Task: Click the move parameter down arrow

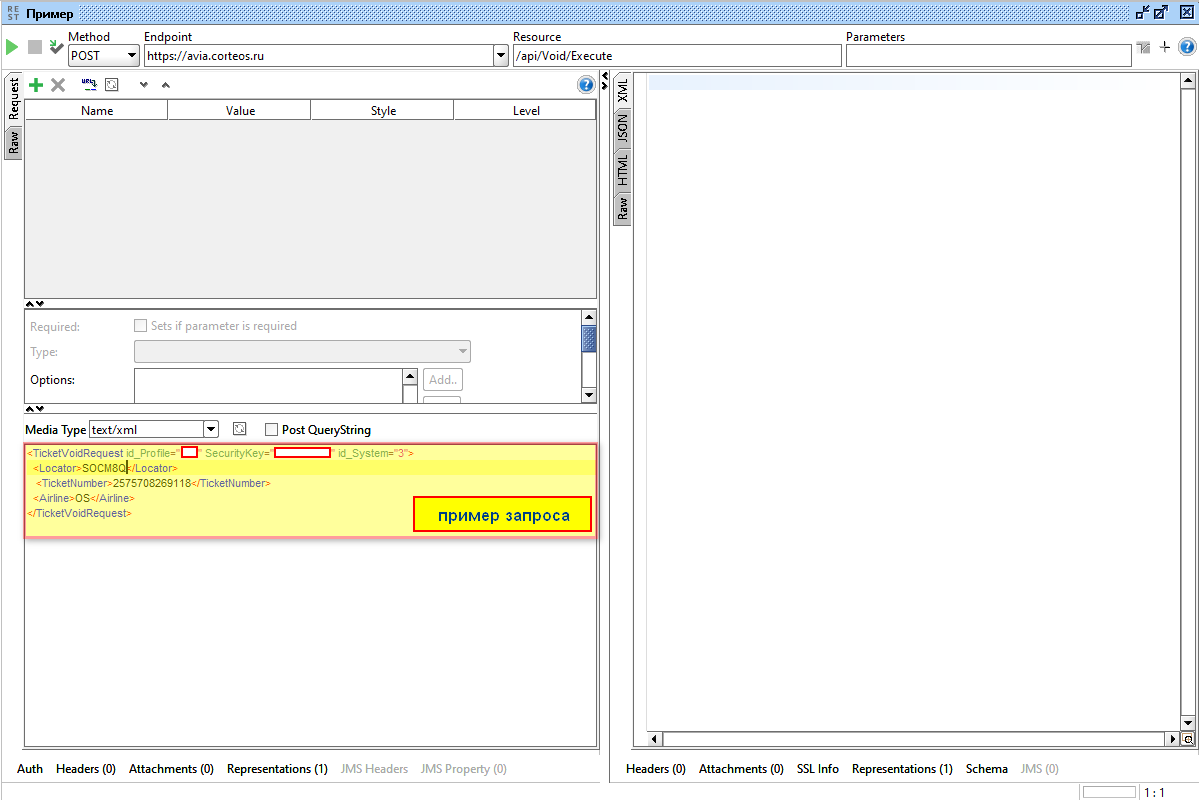Action: click(x=143, y=86)
